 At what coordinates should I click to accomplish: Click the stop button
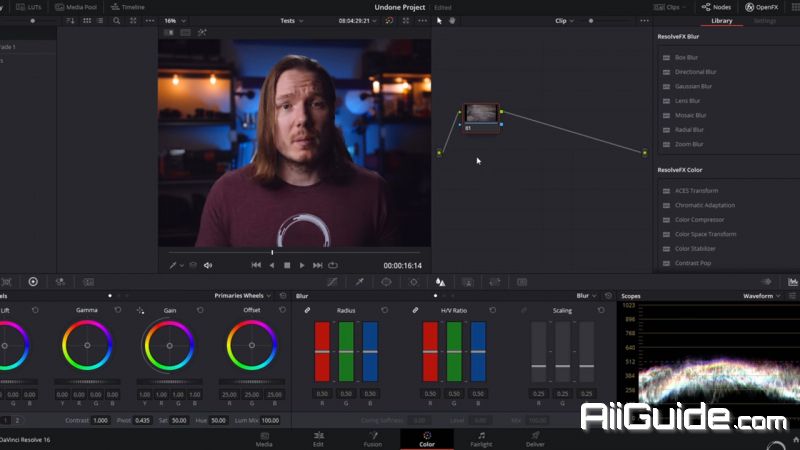pos(287,265)
